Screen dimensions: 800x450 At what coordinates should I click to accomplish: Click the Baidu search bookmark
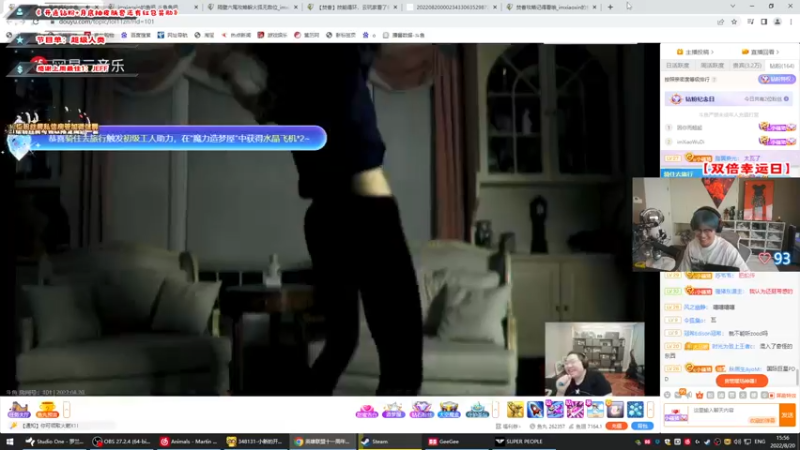coord(136,35)
